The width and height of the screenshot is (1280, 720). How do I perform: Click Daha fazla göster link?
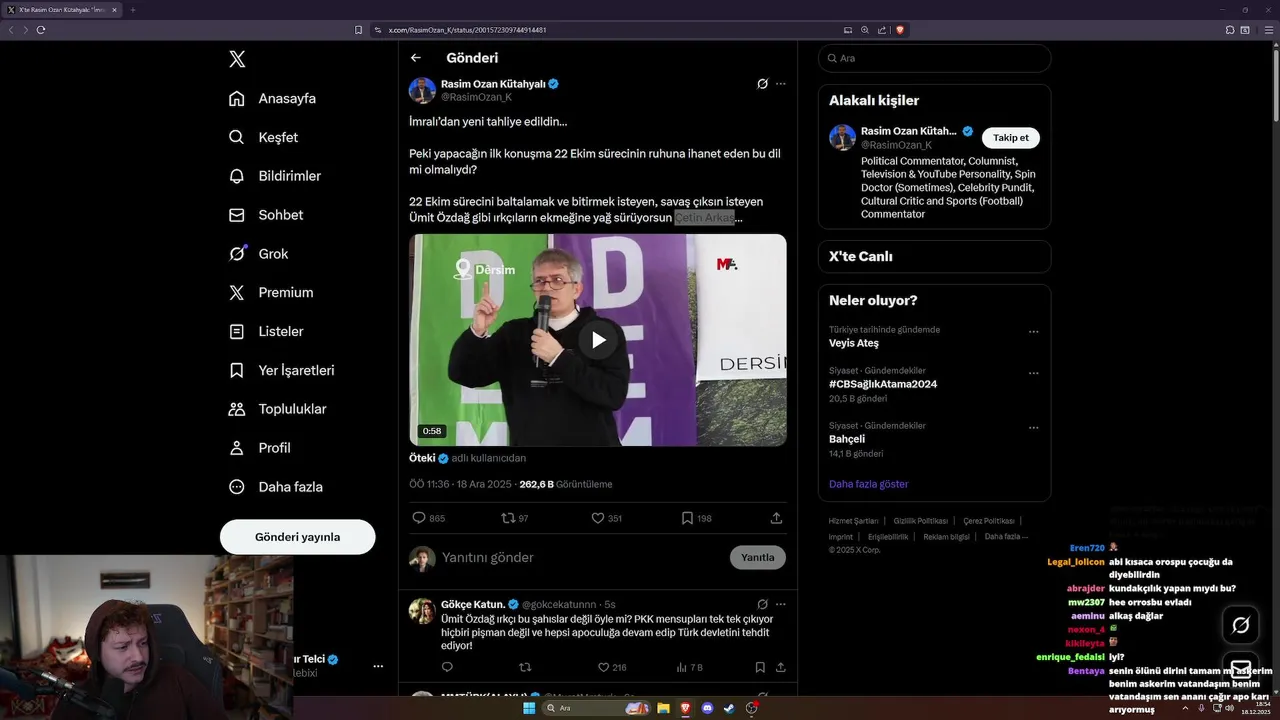tap(869, 484)
